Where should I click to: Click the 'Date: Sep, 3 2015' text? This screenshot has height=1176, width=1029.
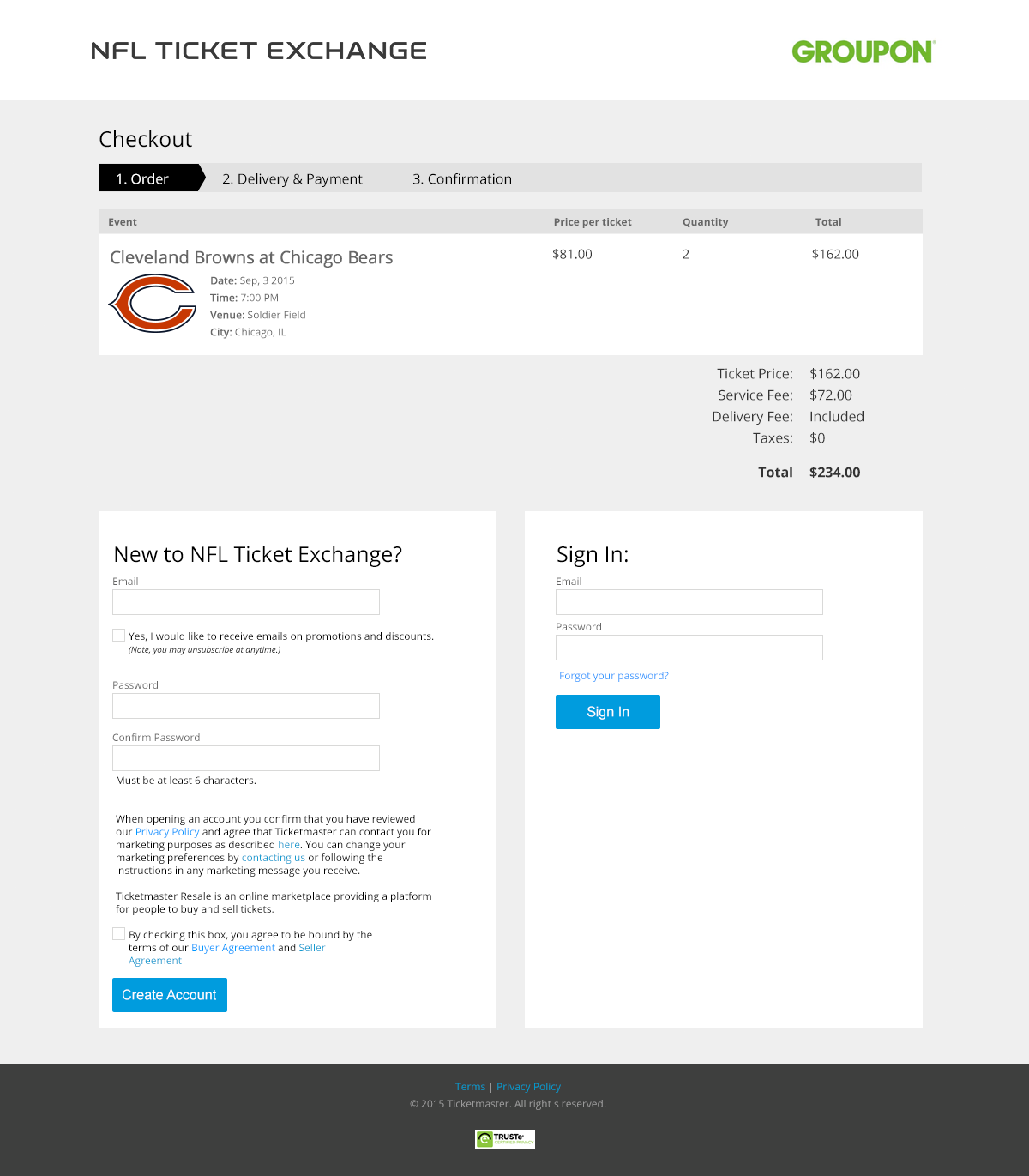pyautogui.click(x=252, y=280)
